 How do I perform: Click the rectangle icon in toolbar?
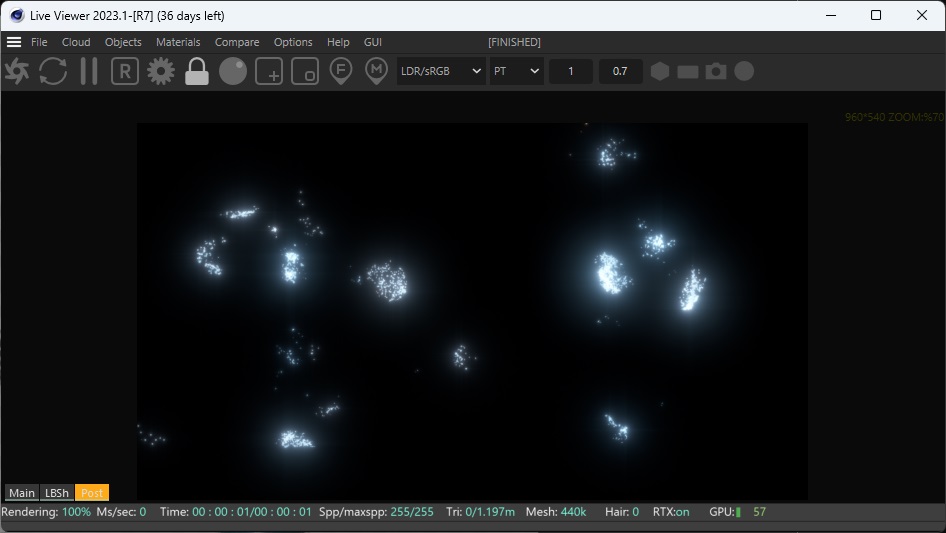coord(688,72)
